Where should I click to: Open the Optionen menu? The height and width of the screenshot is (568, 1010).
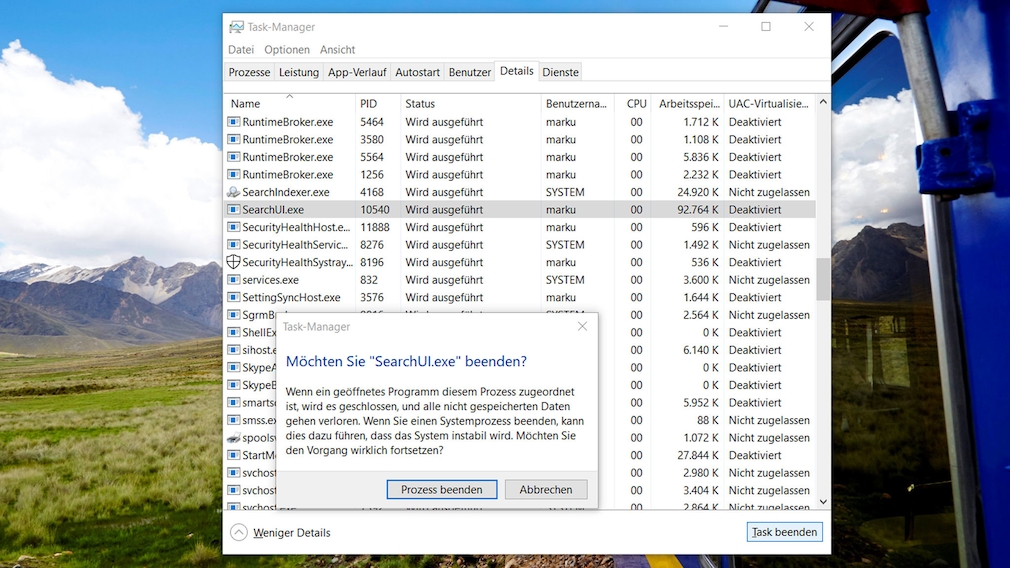coord(287,50)
